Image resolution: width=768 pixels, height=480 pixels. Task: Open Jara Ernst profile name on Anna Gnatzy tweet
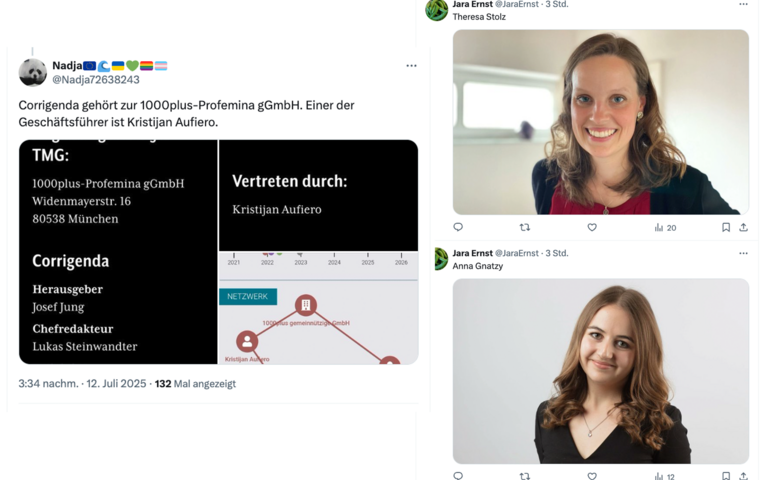(472, 253)
